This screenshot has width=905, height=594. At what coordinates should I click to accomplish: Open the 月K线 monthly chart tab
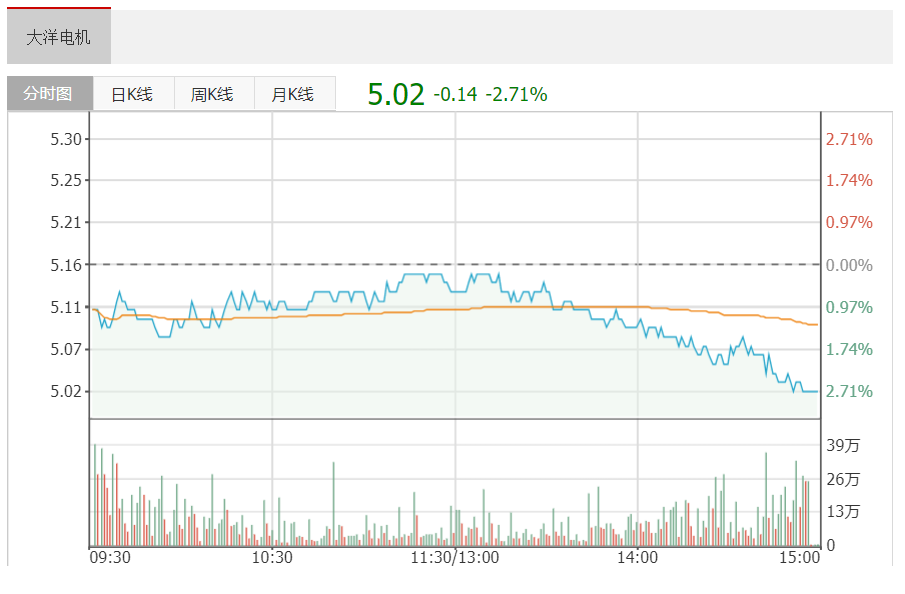pos(294,94)
